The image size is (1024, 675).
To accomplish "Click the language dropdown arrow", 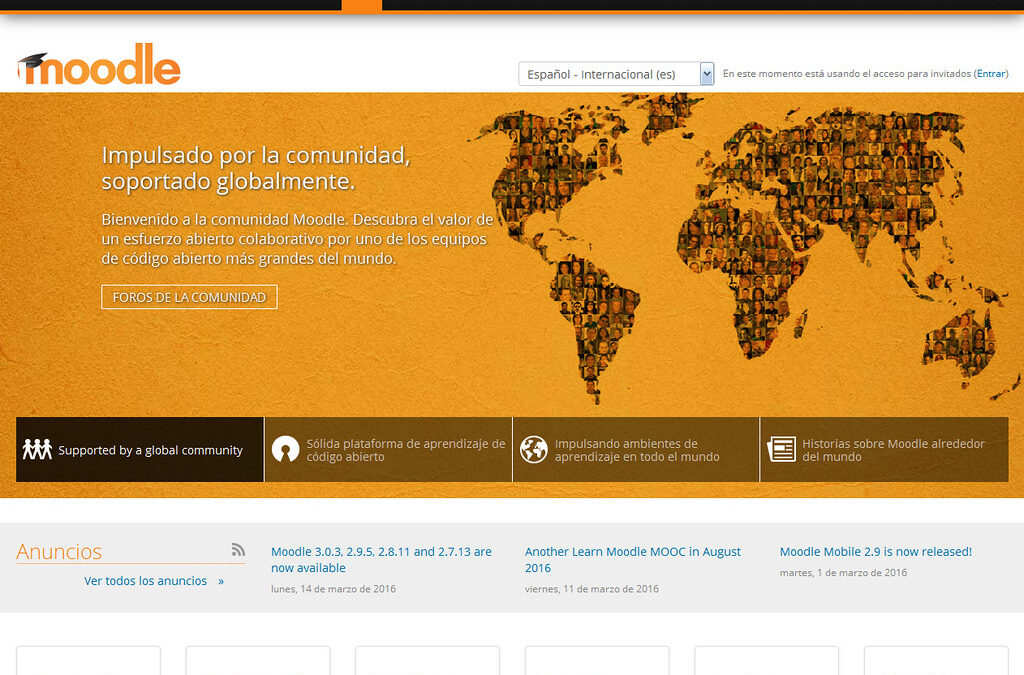I will [x=707, y=74].
